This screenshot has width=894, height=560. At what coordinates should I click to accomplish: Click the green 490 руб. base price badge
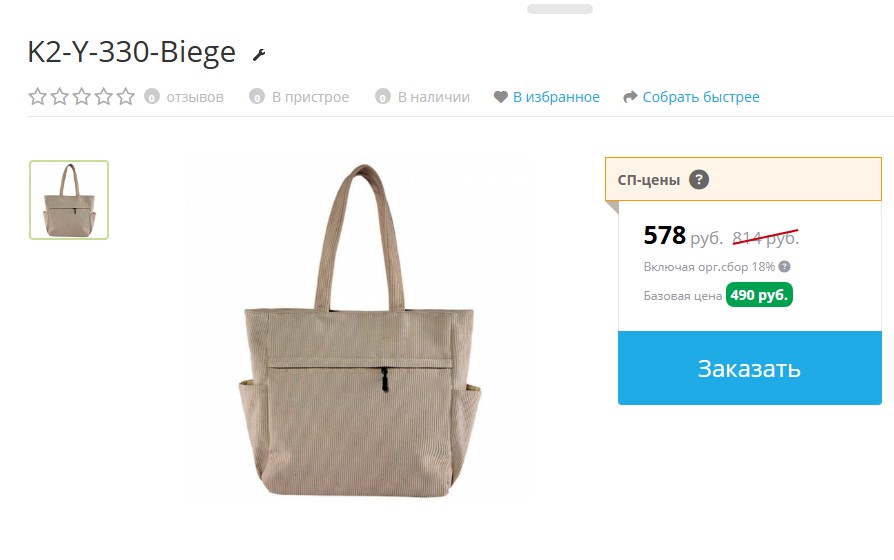(x=759, y=295)
